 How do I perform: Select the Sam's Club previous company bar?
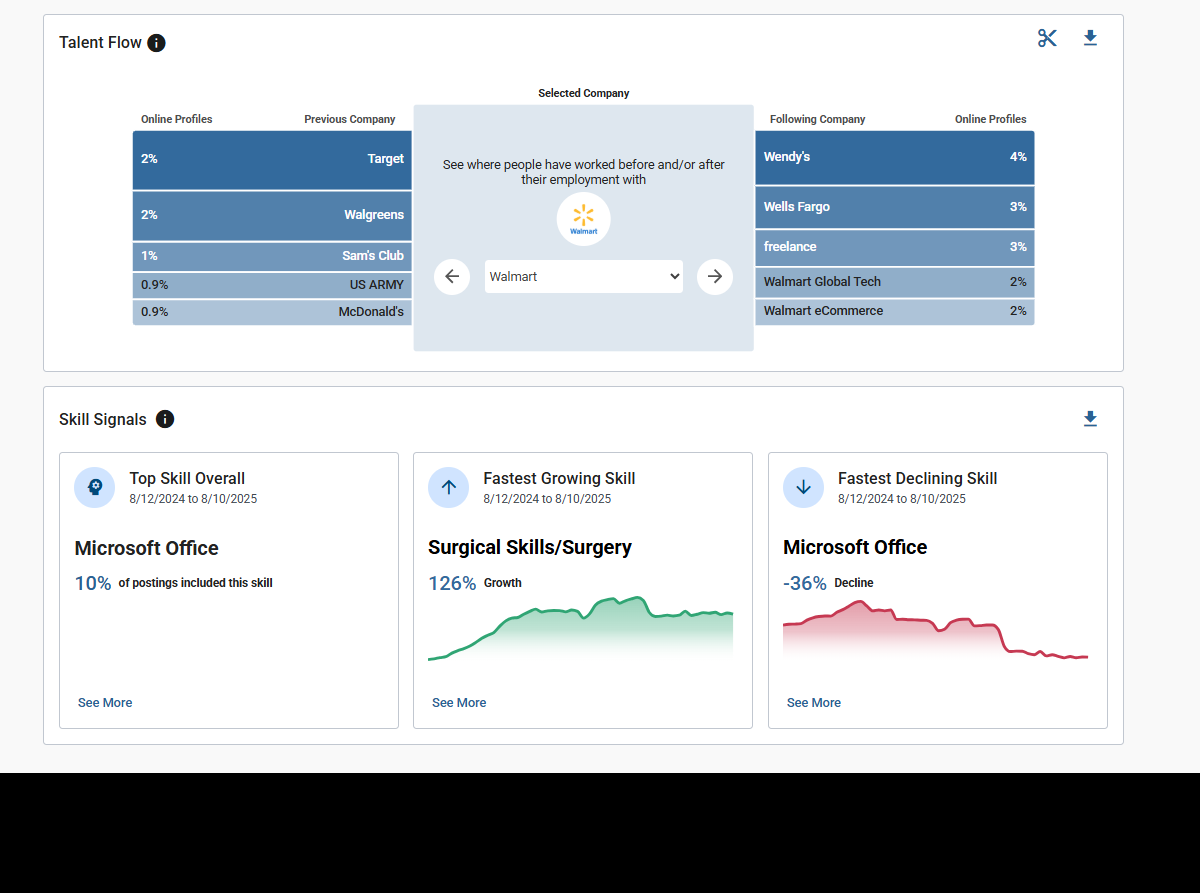pyautogui.click(x=272, y=256)
